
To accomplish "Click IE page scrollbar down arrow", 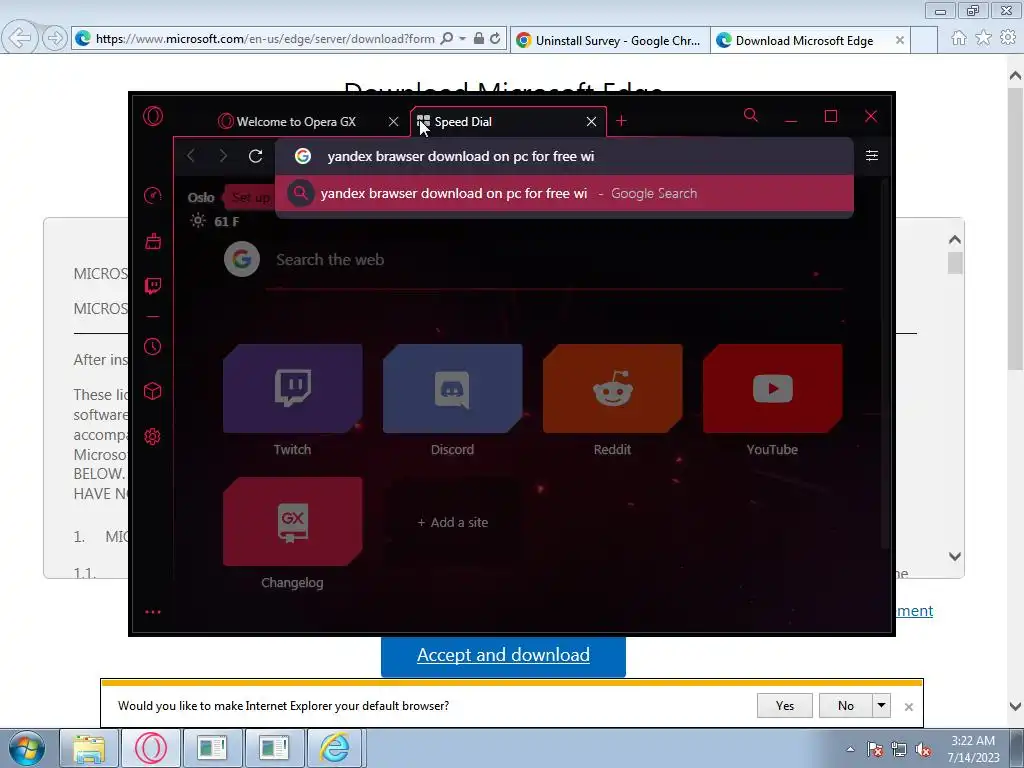I will click(x=1015, y=706).
